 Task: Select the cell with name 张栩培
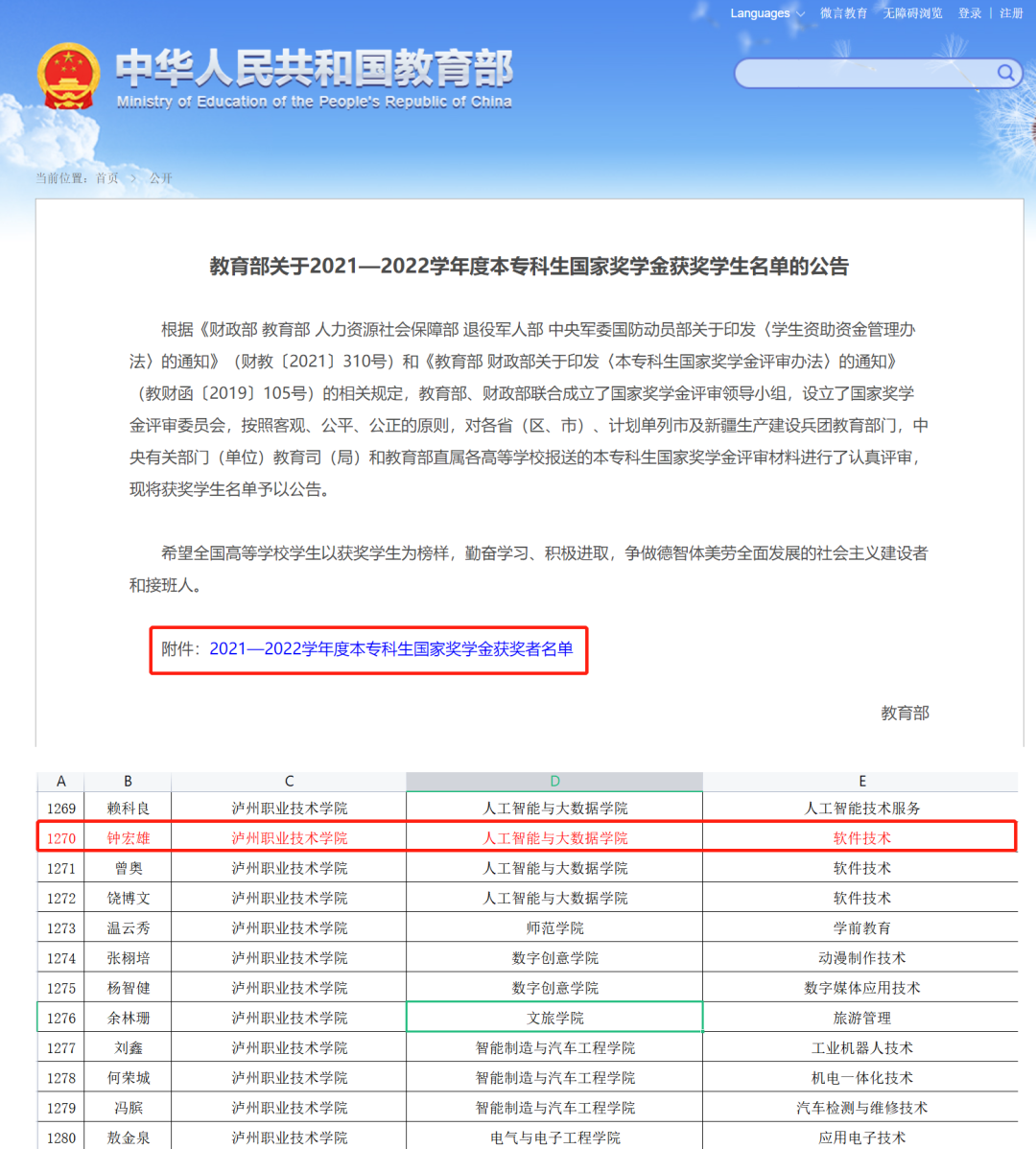[128, 958]
